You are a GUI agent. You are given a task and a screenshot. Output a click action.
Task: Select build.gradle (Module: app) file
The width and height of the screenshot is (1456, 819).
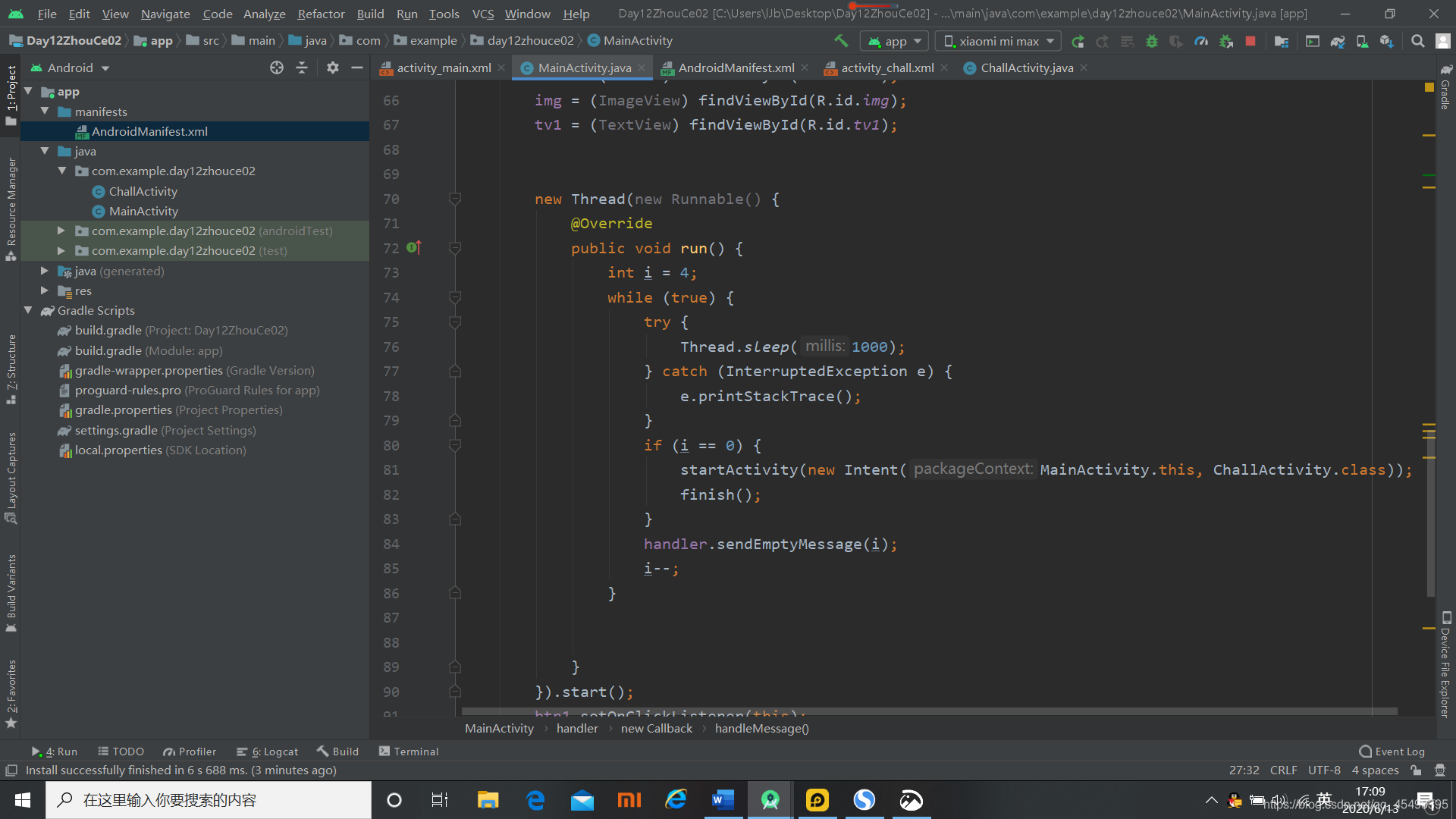[x=149, y=350]
